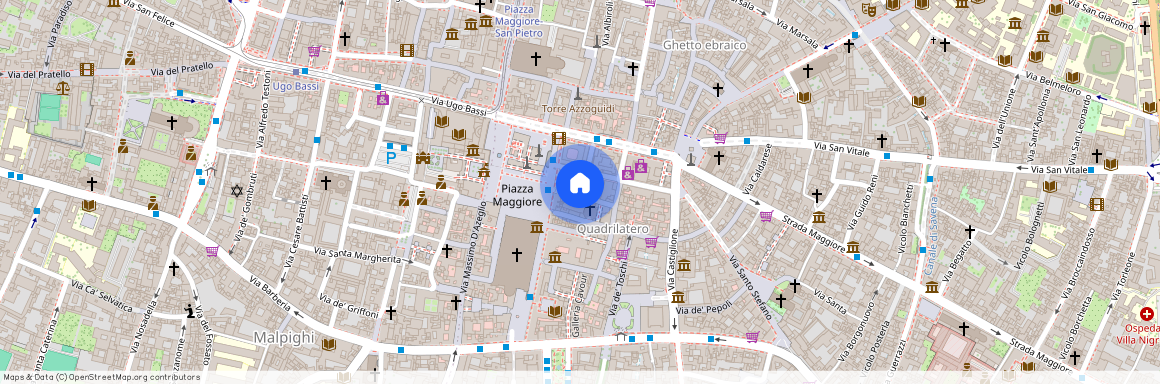Select the Ghetto ebraico label
The width and height of the screenshot is (1160, 384).
(704, 45)
